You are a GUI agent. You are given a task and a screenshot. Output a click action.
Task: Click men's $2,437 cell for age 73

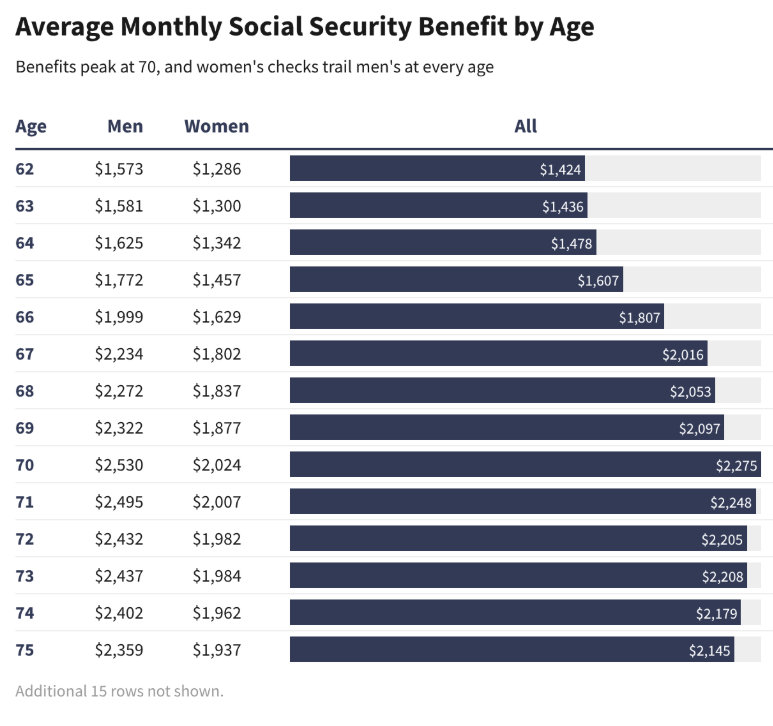click(119, 576)
